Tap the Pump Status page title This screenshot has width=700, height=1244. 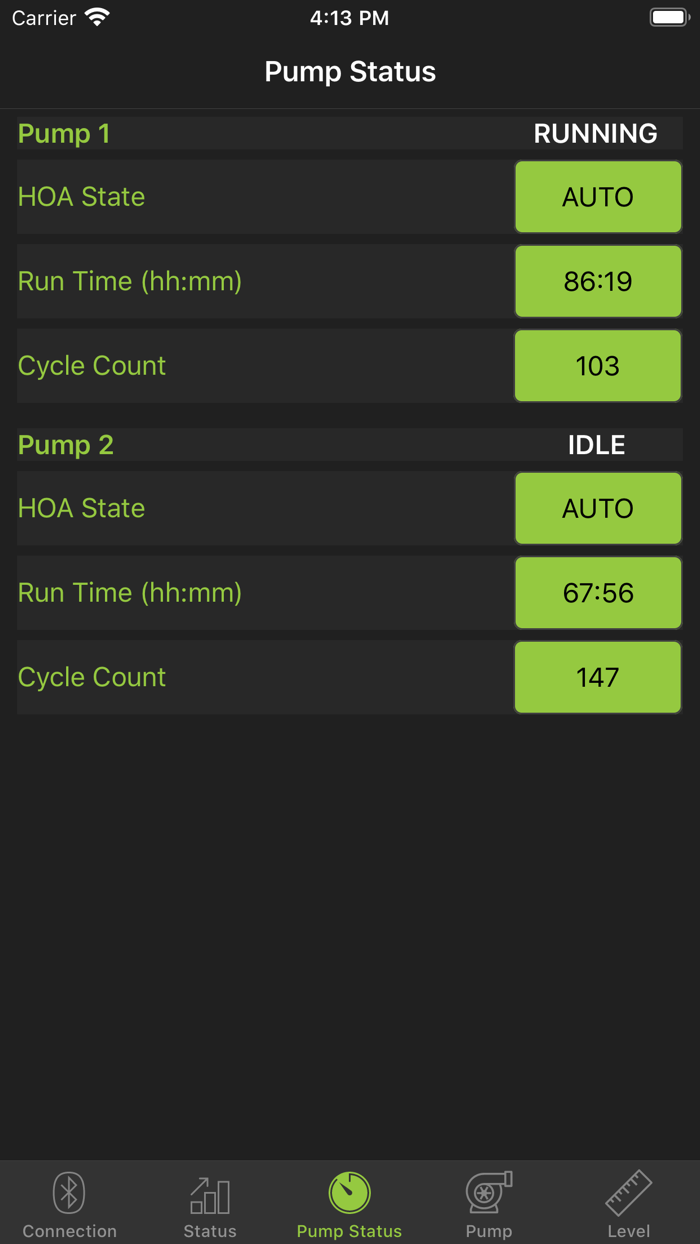[350, 72]
